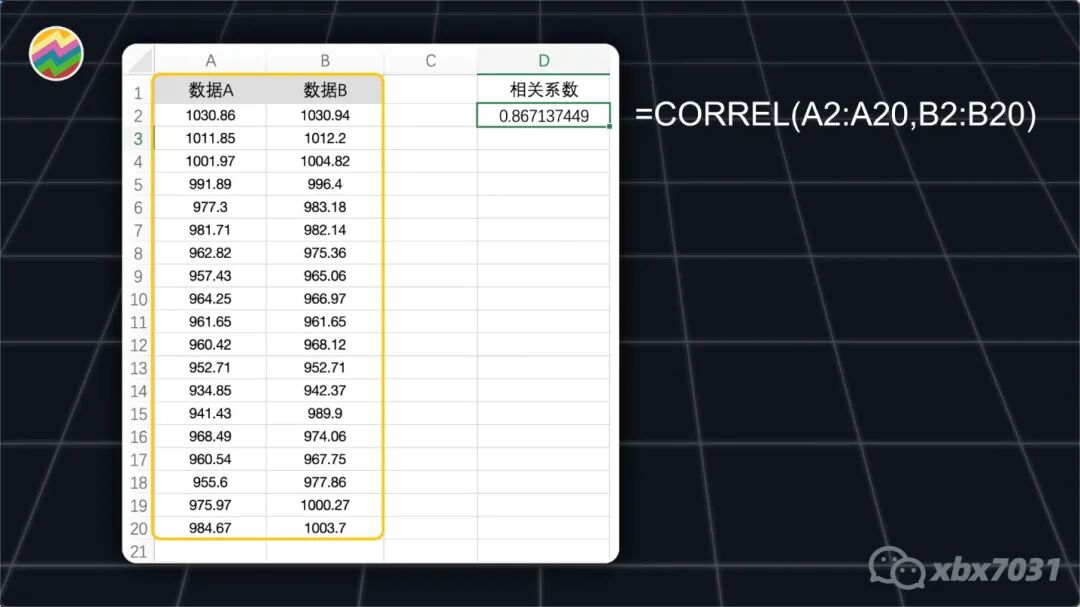Image resolution: width=1080 pixels, height=607 pixels.
Task: Click cell with value 967.75
Action: [325, 460]
